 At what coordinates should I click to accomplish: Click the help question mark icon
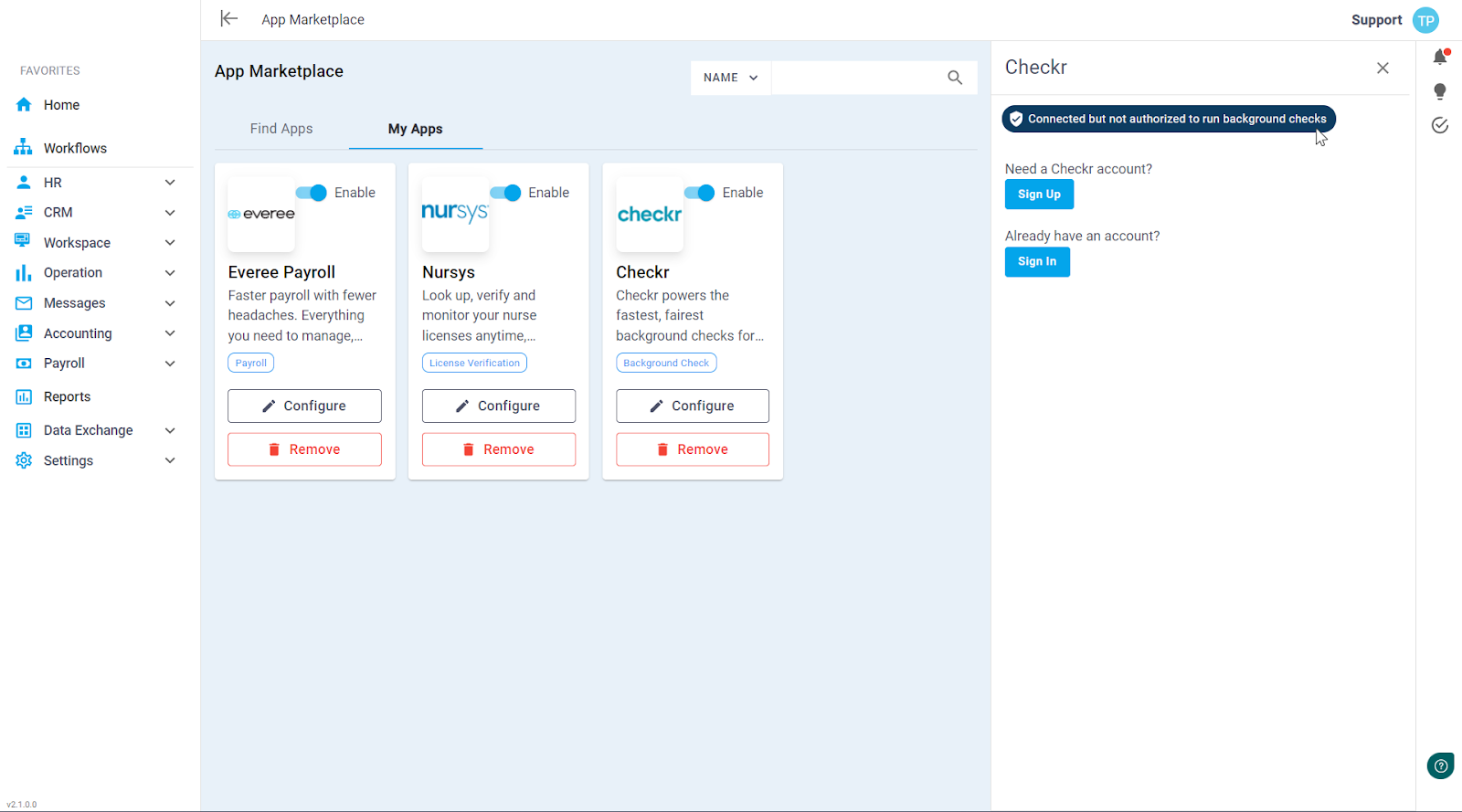(x=1440, y=765)
